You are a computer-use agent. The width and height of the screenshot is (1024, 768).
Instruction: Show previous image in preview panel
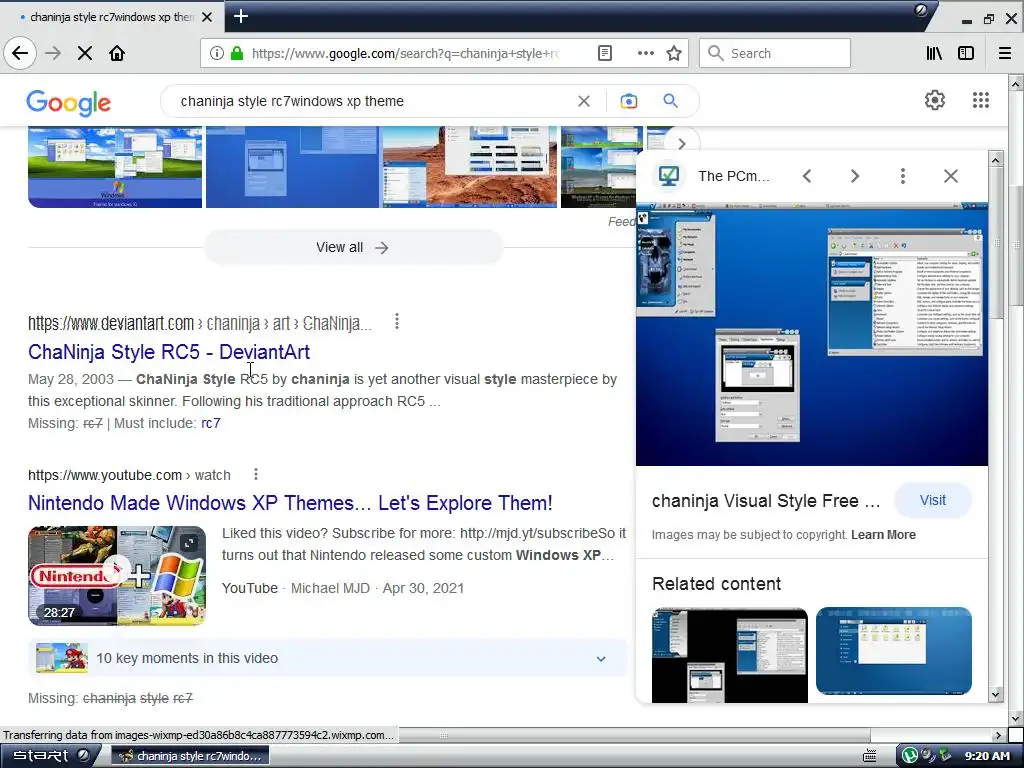[x=807, y=176]
